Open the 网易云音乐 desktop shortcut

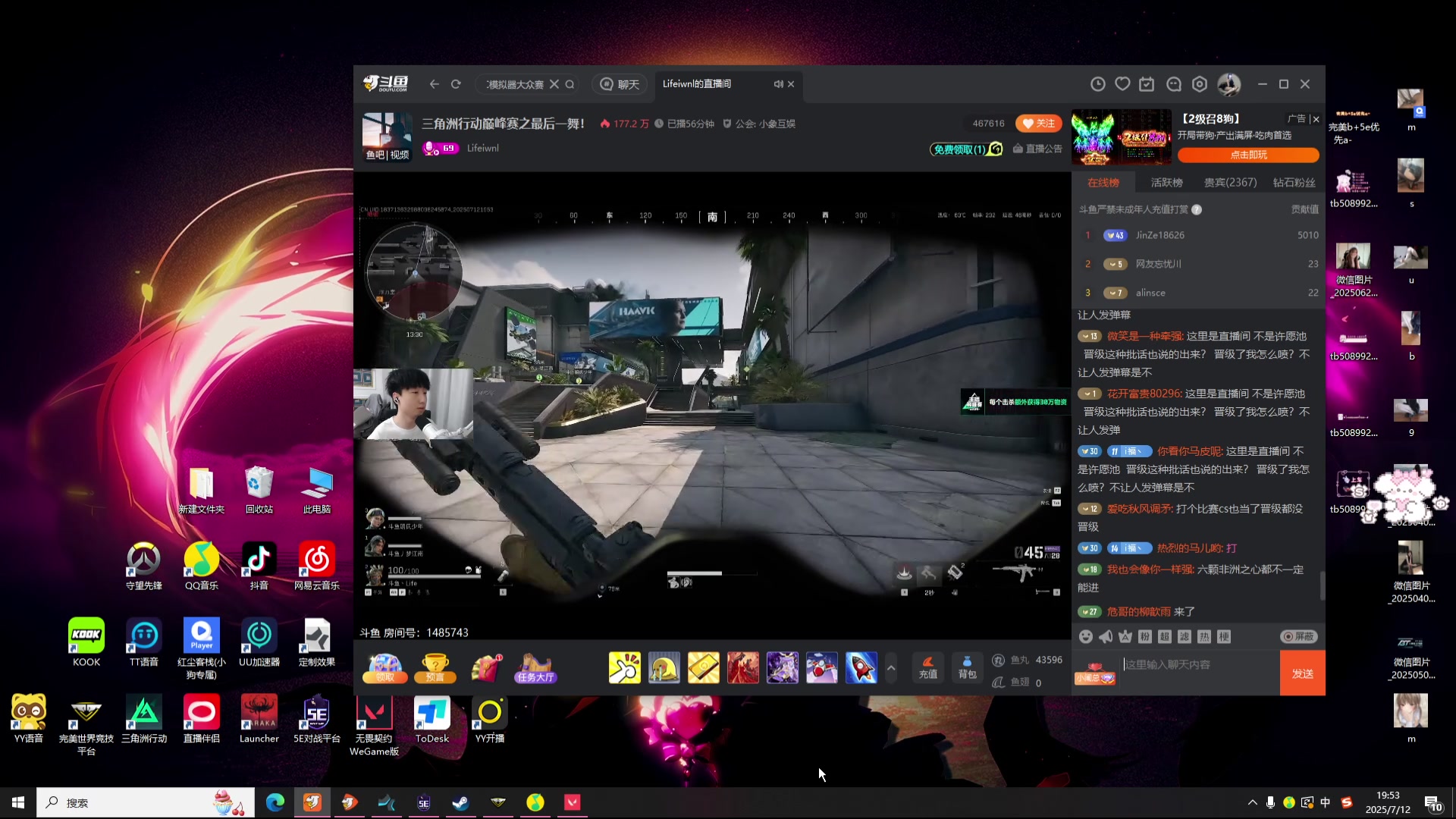tap(316, 566)
